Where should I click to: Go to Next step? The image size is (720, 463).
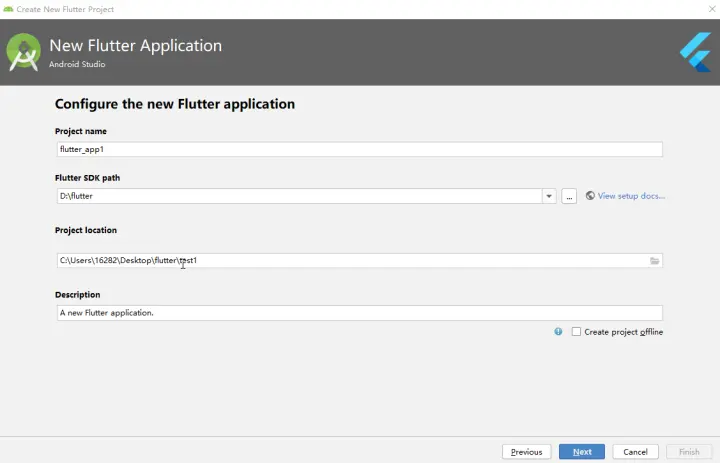click(582, 452)
